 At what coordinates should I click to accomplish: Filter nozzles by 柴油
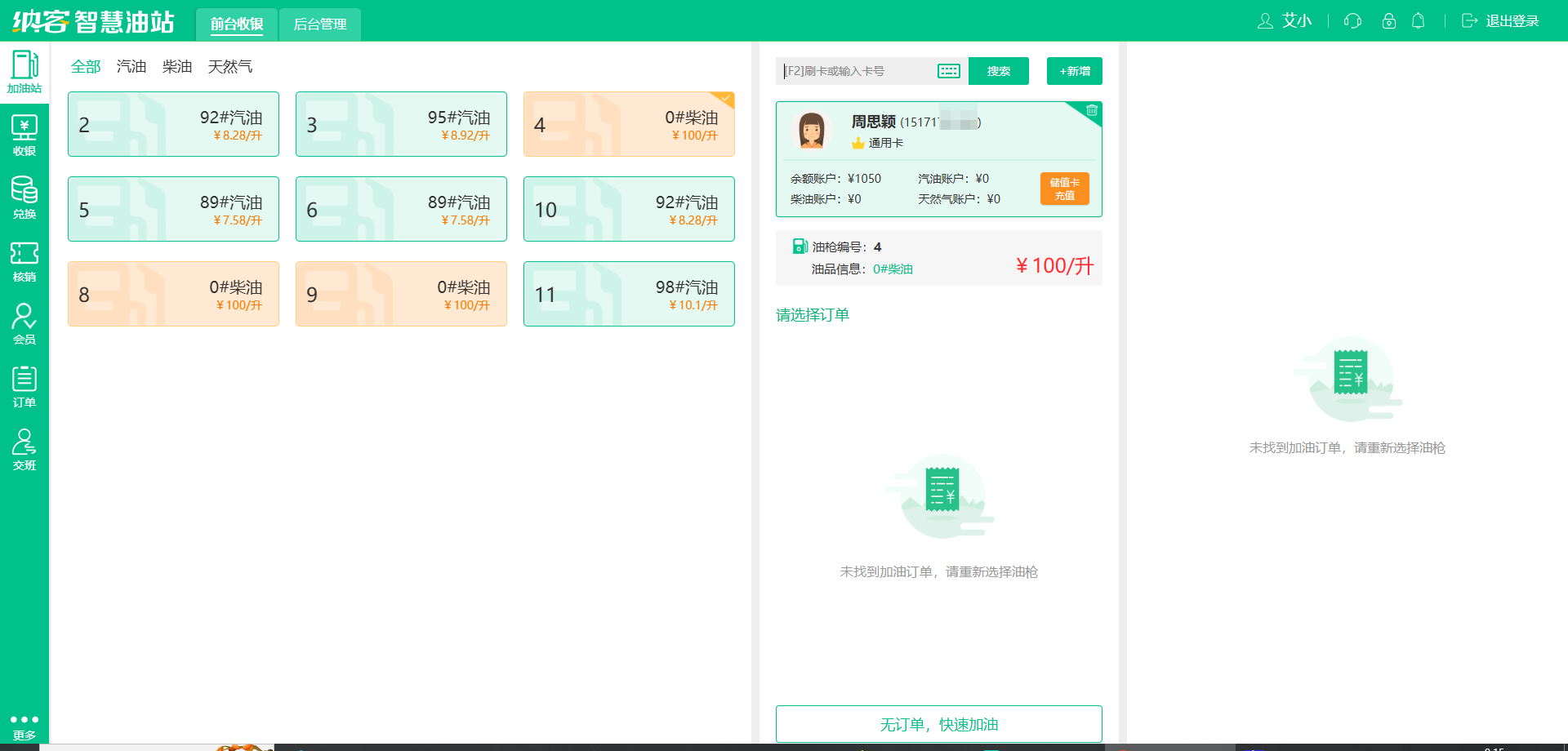click(x=177, y=66)
